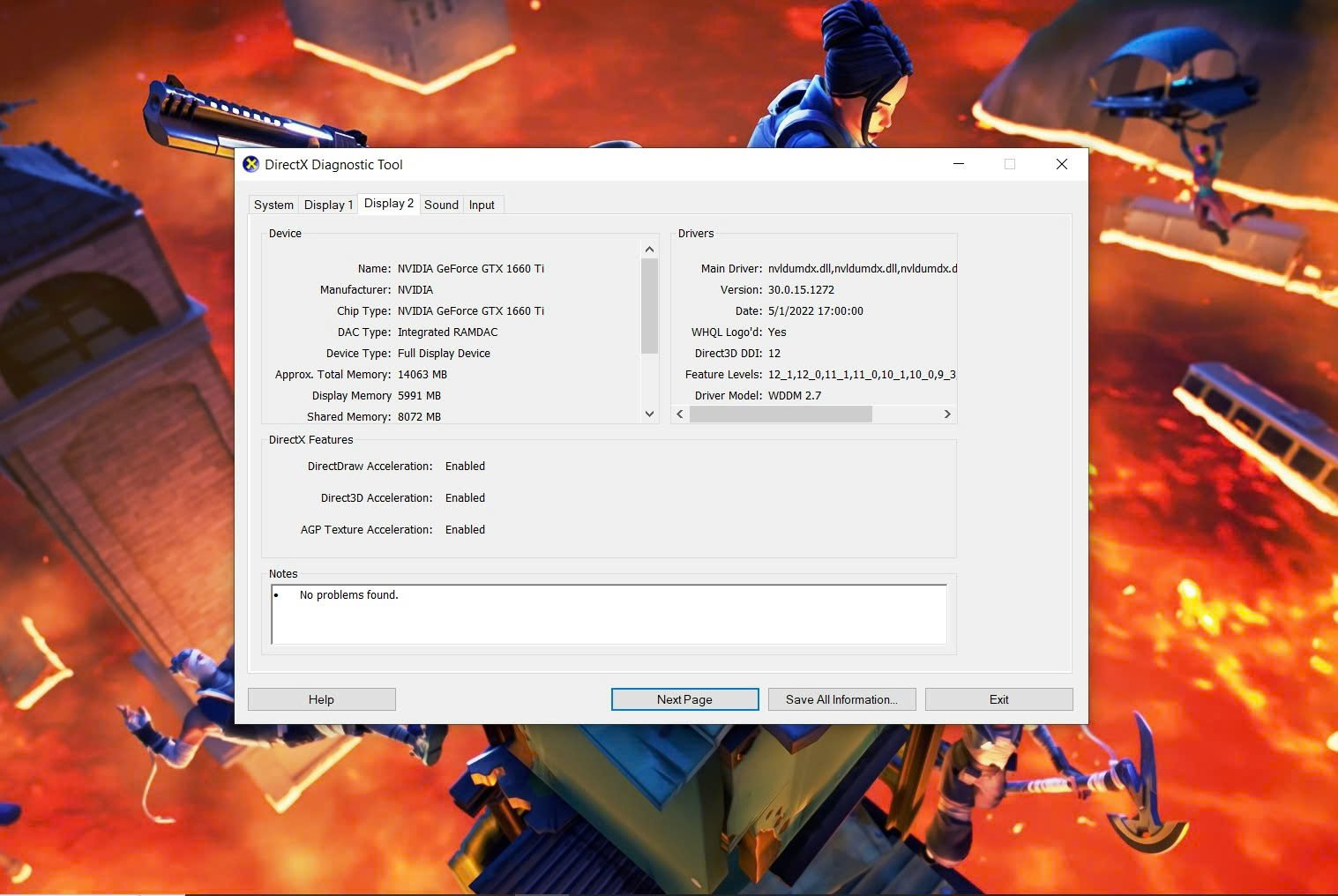Click the Device list scroll down arrow
This screenshot has width=1338, height=896.
coord(650,414)
